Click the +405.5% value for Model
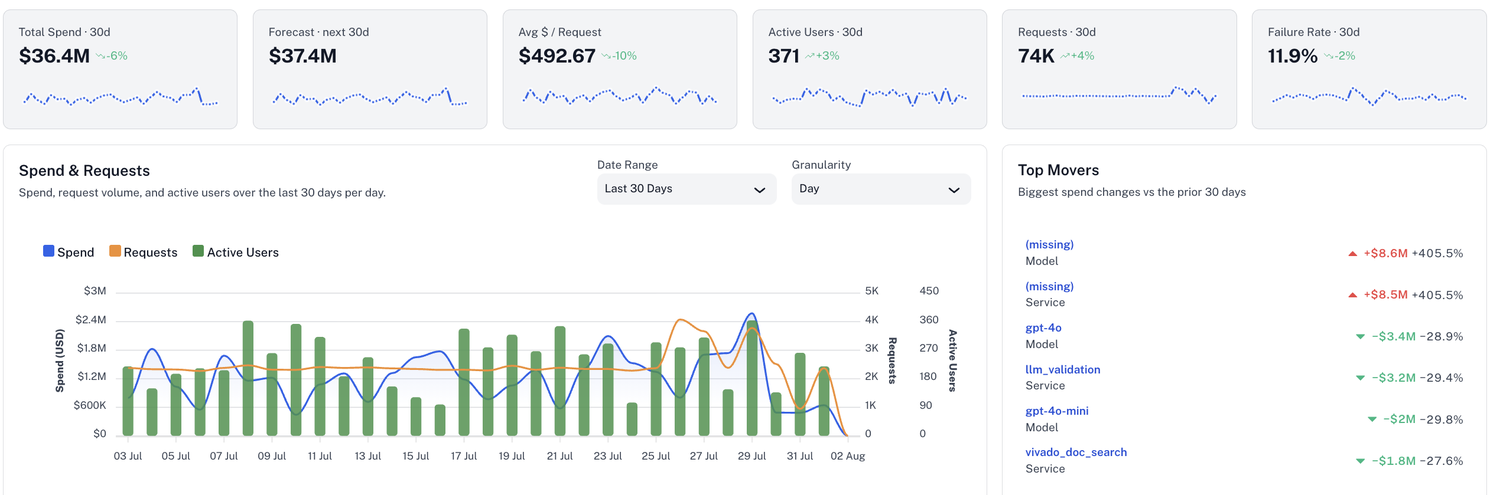Screen dimensions: 1500x495 [1438, 254]
